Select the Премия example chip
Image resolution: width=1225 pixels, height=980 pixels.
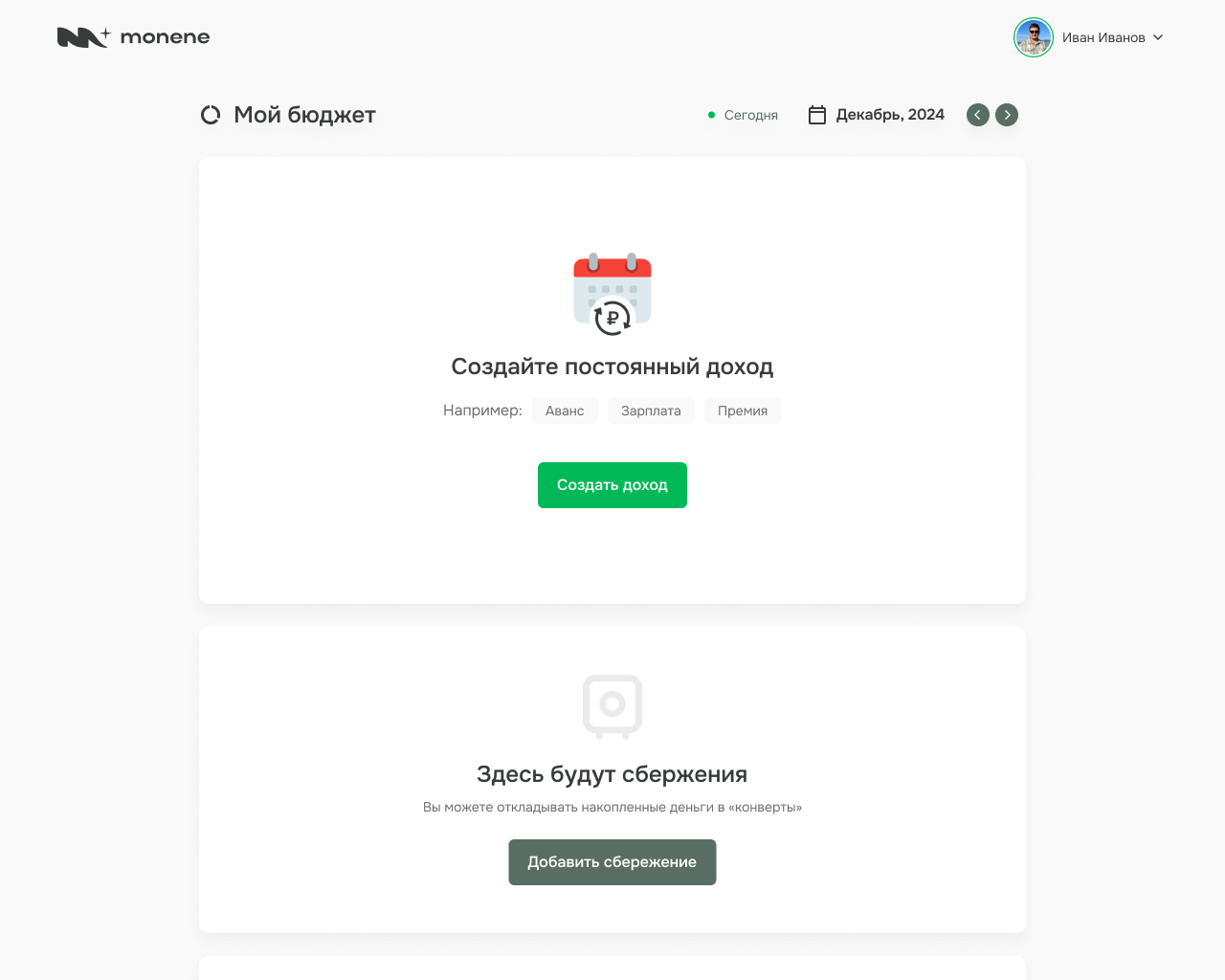[x=743, y=411]
